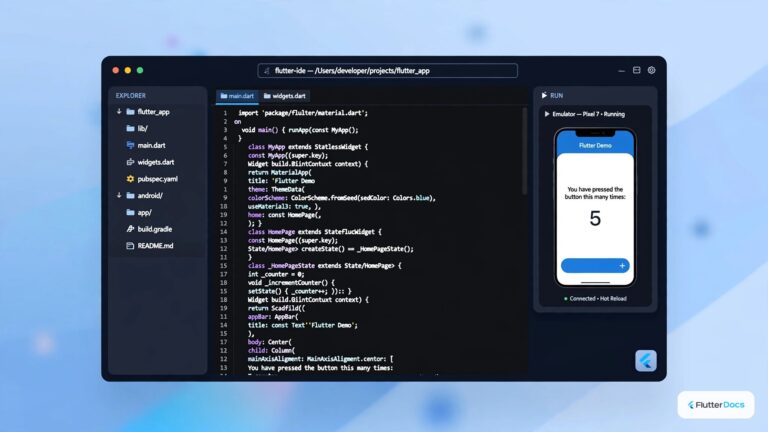Click the RUN play icon
The image size is (768, 432).
[x=544, y=96]
